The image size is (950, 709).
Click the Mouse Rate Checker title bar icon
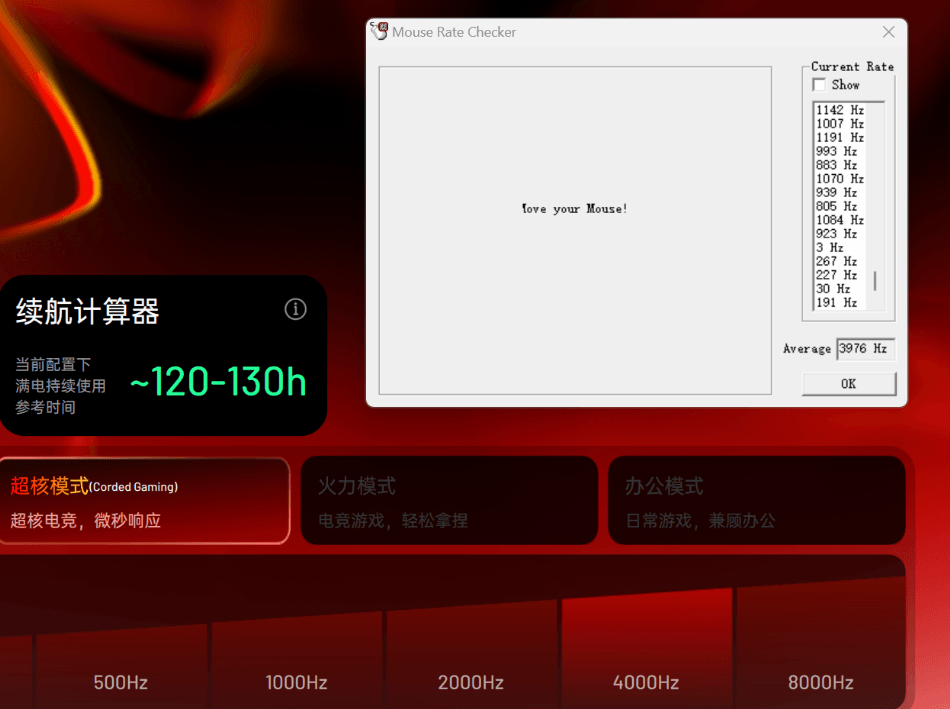tap(379, 32)
